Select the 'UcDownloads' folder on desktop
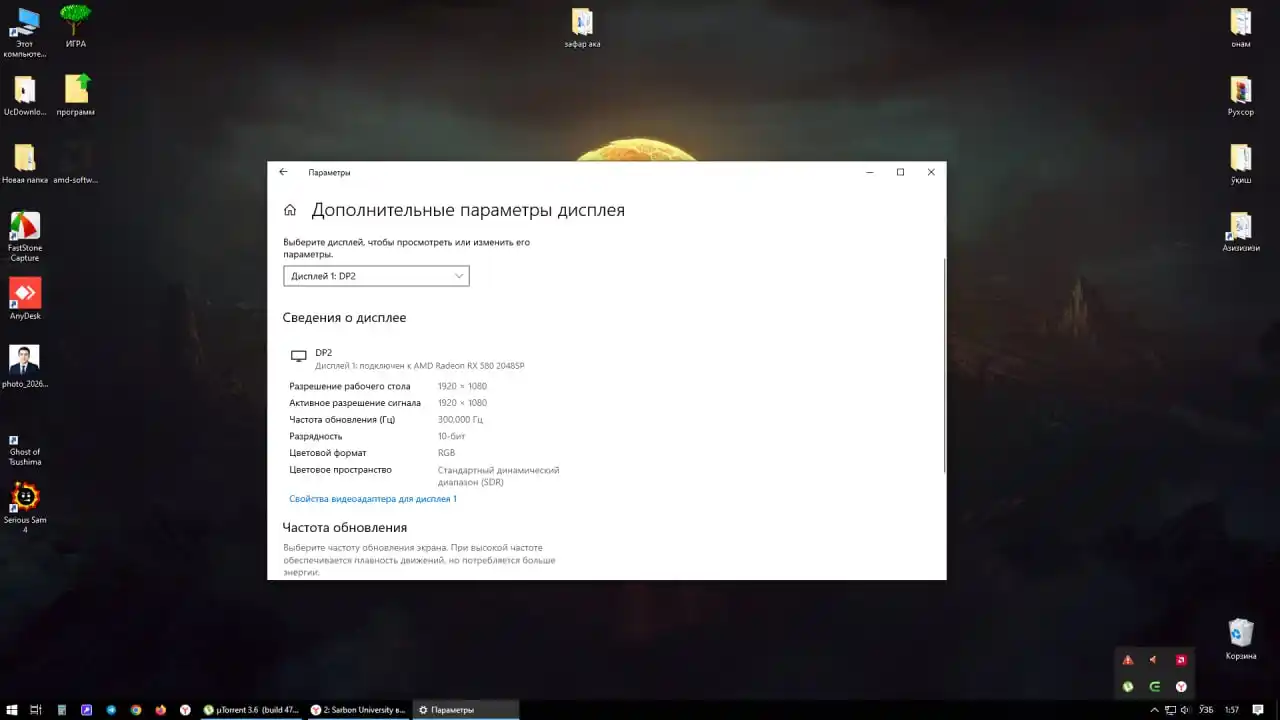The image size is (1280, 720). click(x=25, y=96)
